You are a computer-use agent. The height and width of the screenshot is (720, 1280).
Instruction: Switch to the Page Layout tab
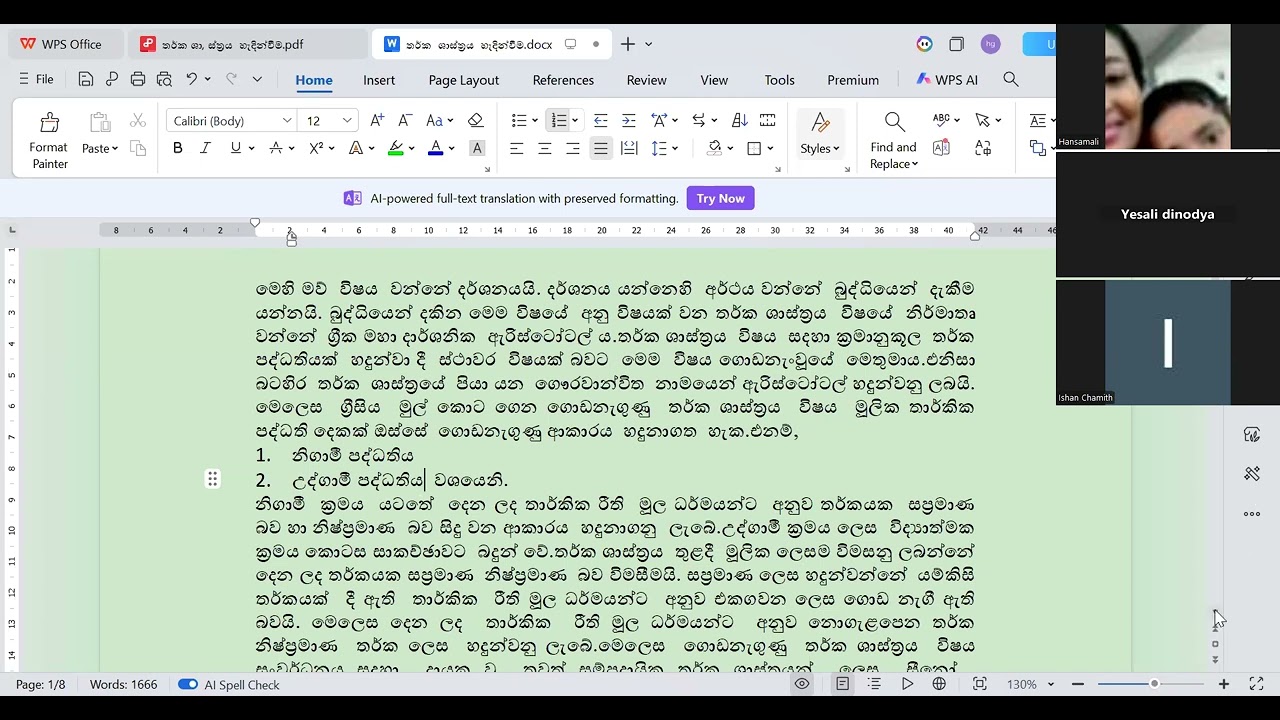coord(464,80)
